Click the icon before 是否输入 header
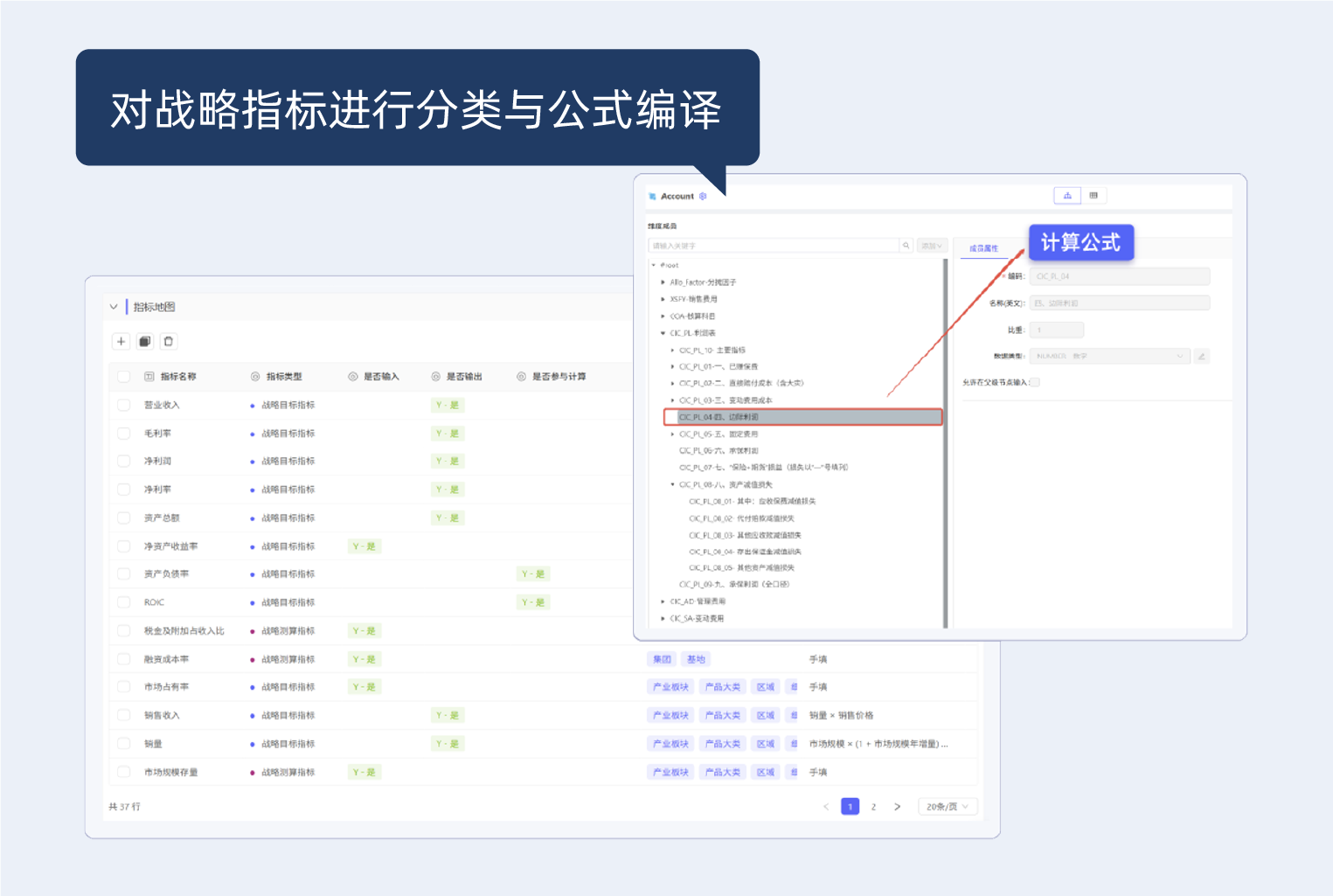Image resolution: width=1333 pixels, height=896 pixels. tap(353, 377)
